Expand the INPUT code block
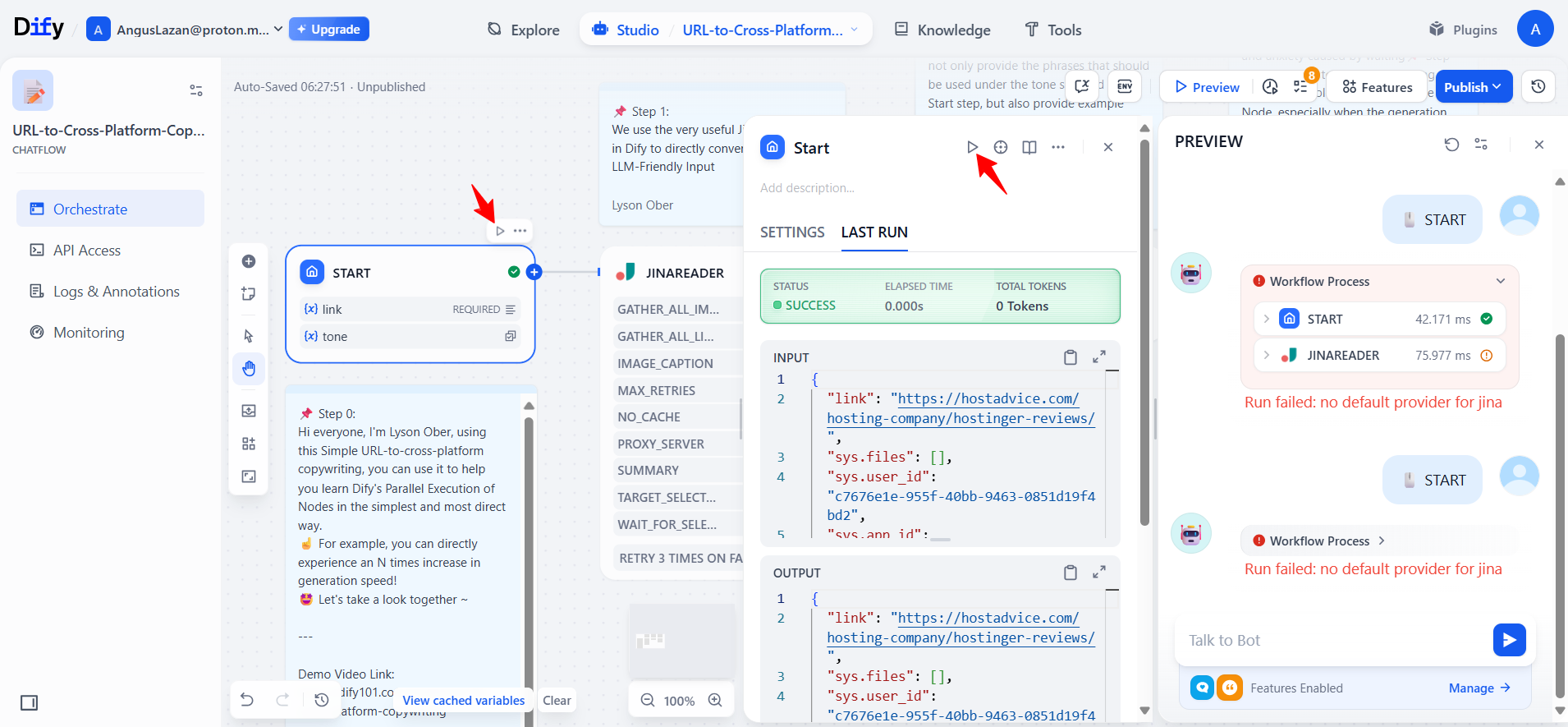Viewport: 1568px width, 727px height. (1099, 357)
